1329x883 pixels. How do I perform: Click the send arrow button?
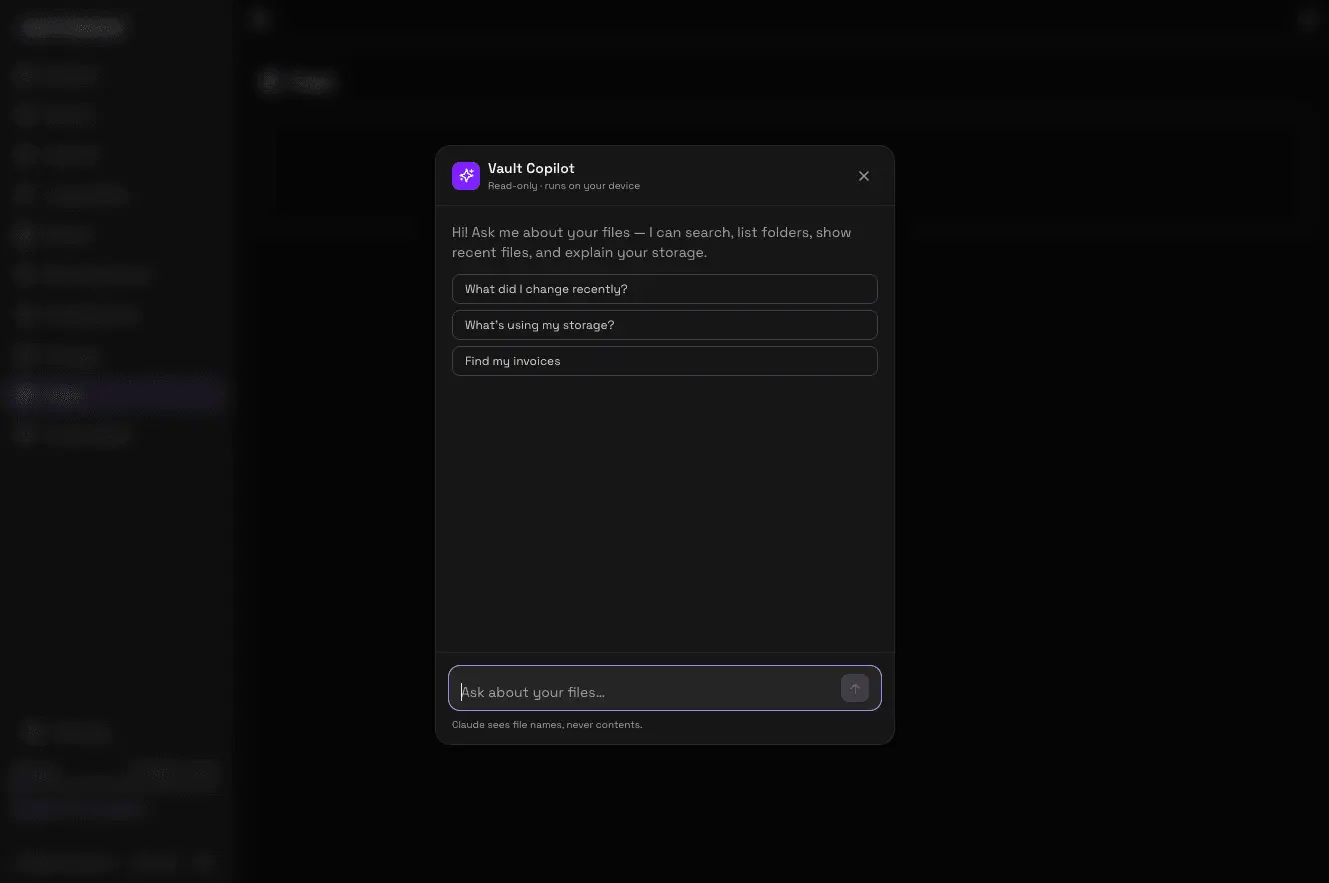[x=855, y=688]
